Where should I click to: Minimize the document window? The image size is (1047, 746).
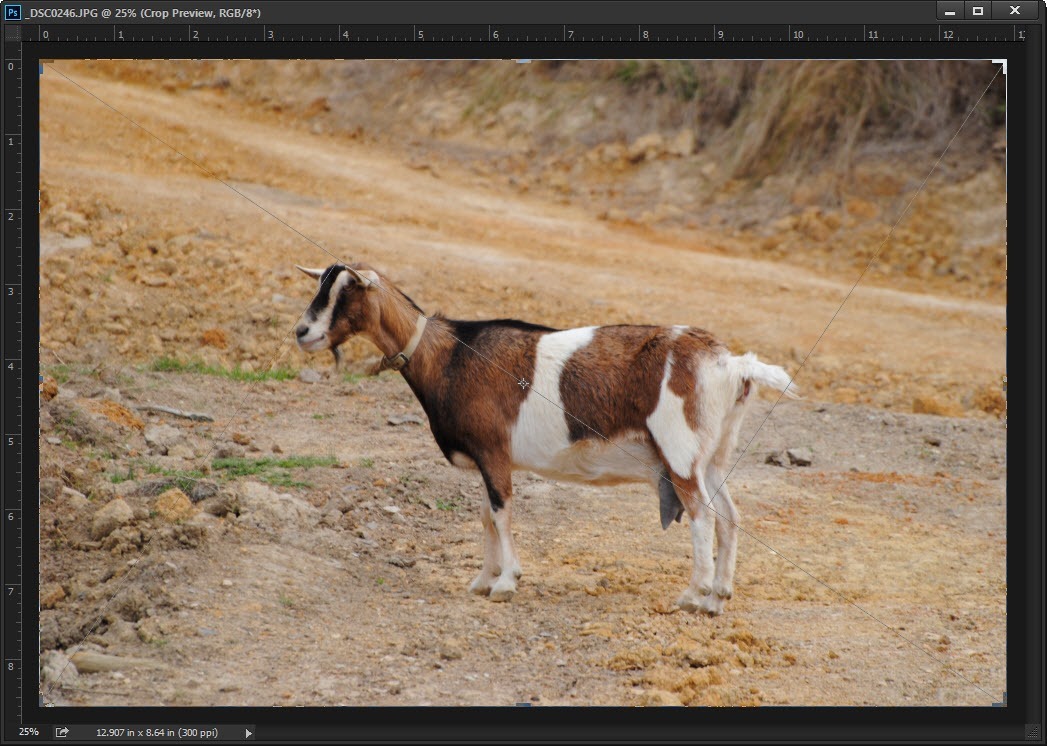[x=950, y=11]
